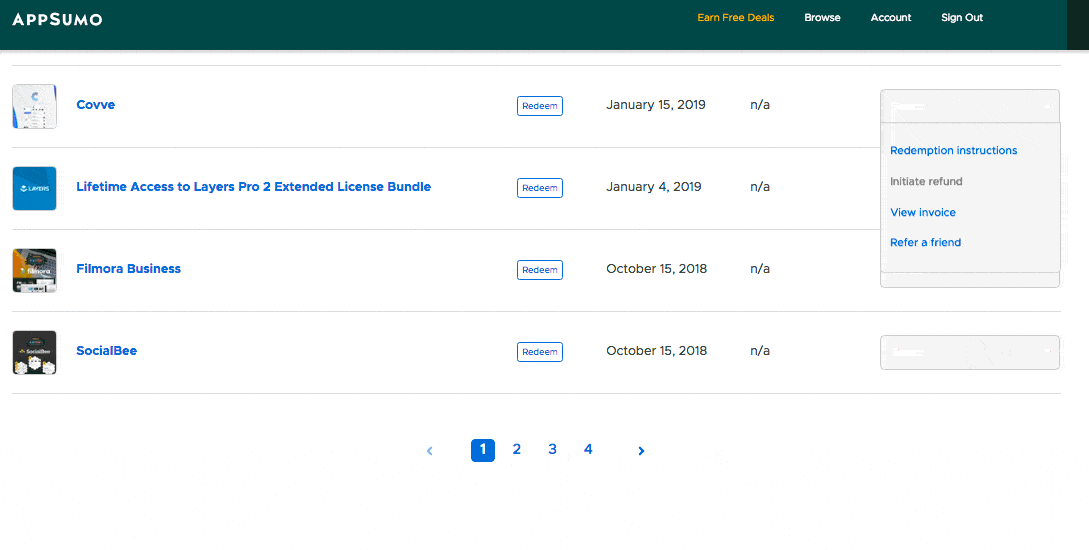
Task: Collapse the Covve actions dropdown
Action: tap(969, 106)
